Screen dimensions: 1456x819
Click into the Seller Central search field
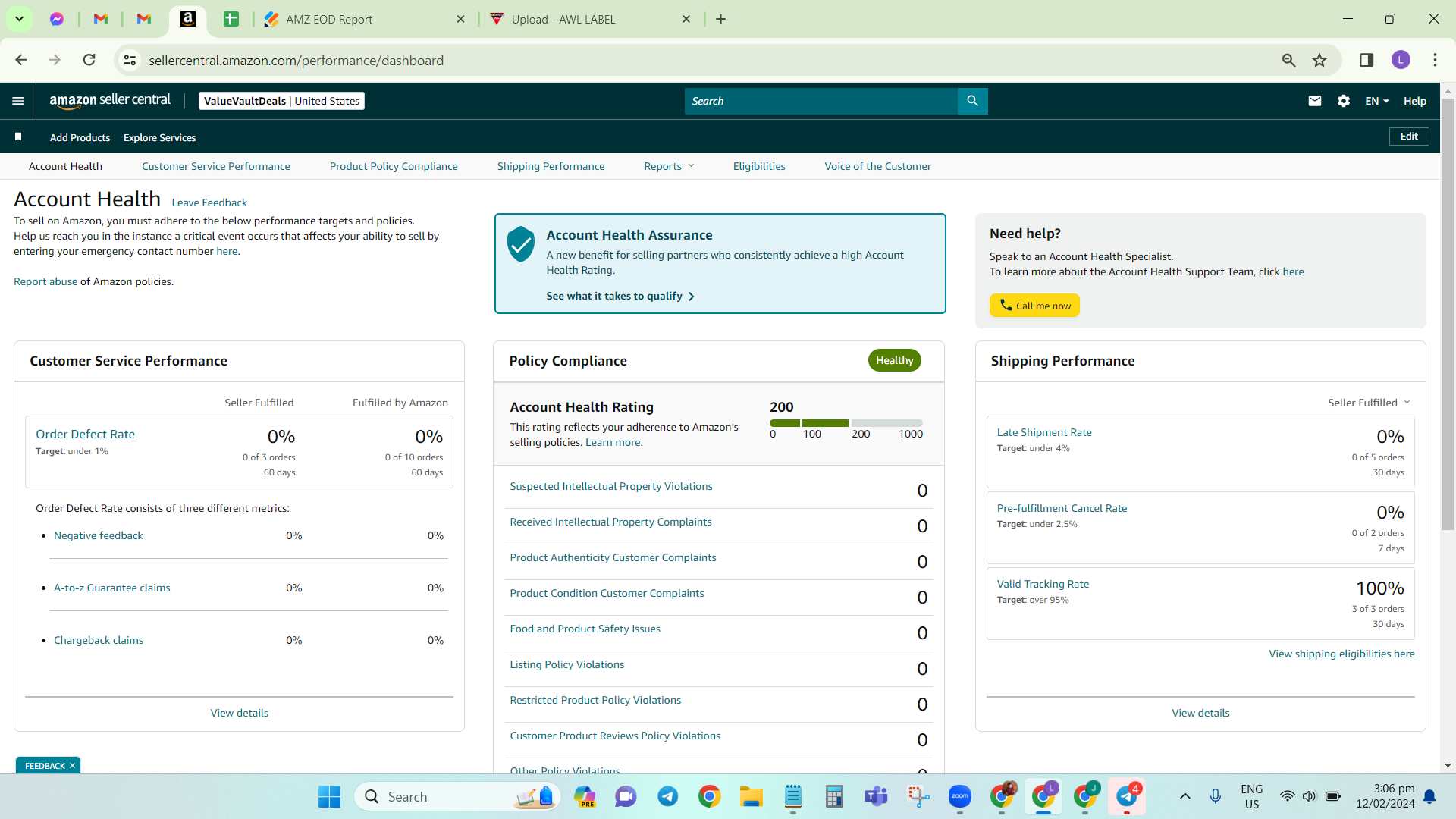pyautogui.click(x=821, y=101)
